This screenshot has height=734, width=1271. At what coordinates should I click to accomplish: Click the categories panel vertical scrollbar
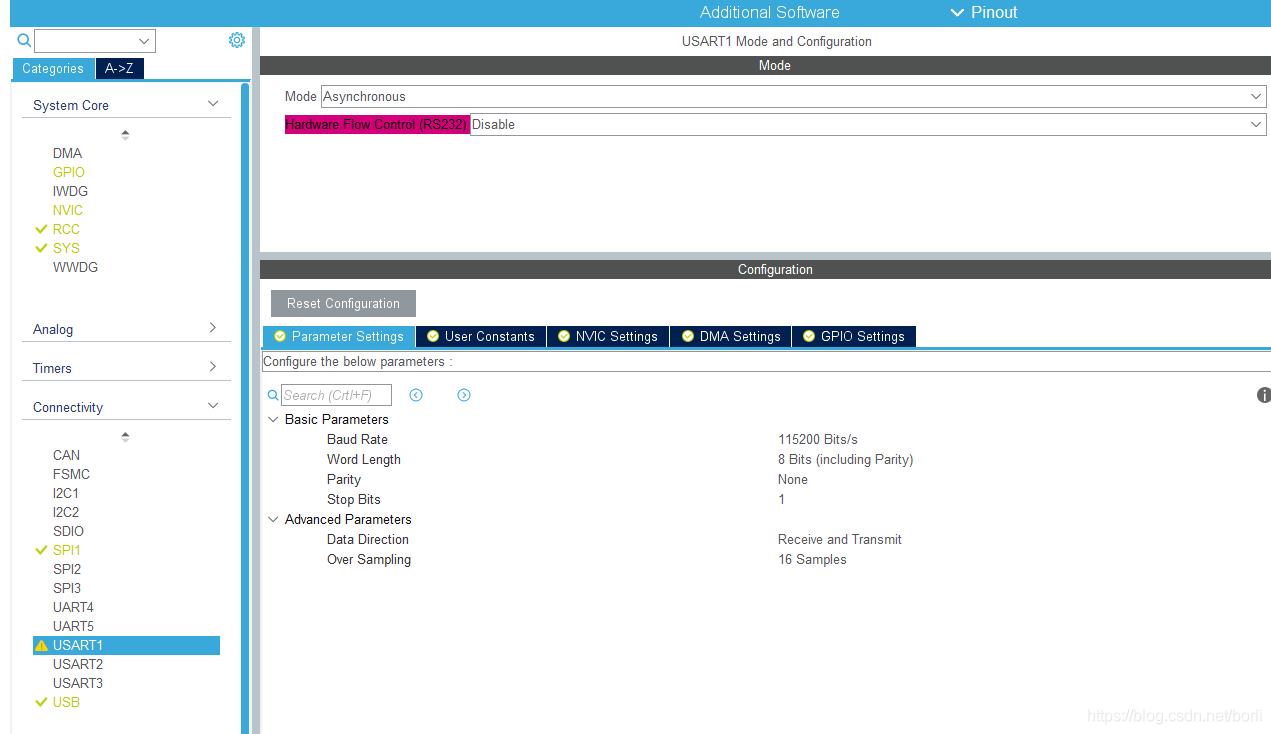(245, 408)
